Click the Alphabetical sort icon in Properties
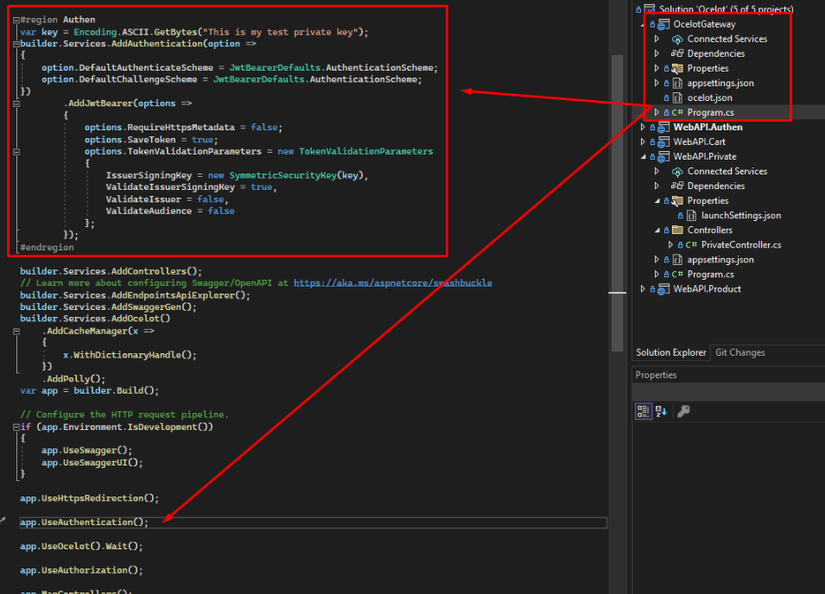This screenshot has width=825, height=594. pos(661,411)
